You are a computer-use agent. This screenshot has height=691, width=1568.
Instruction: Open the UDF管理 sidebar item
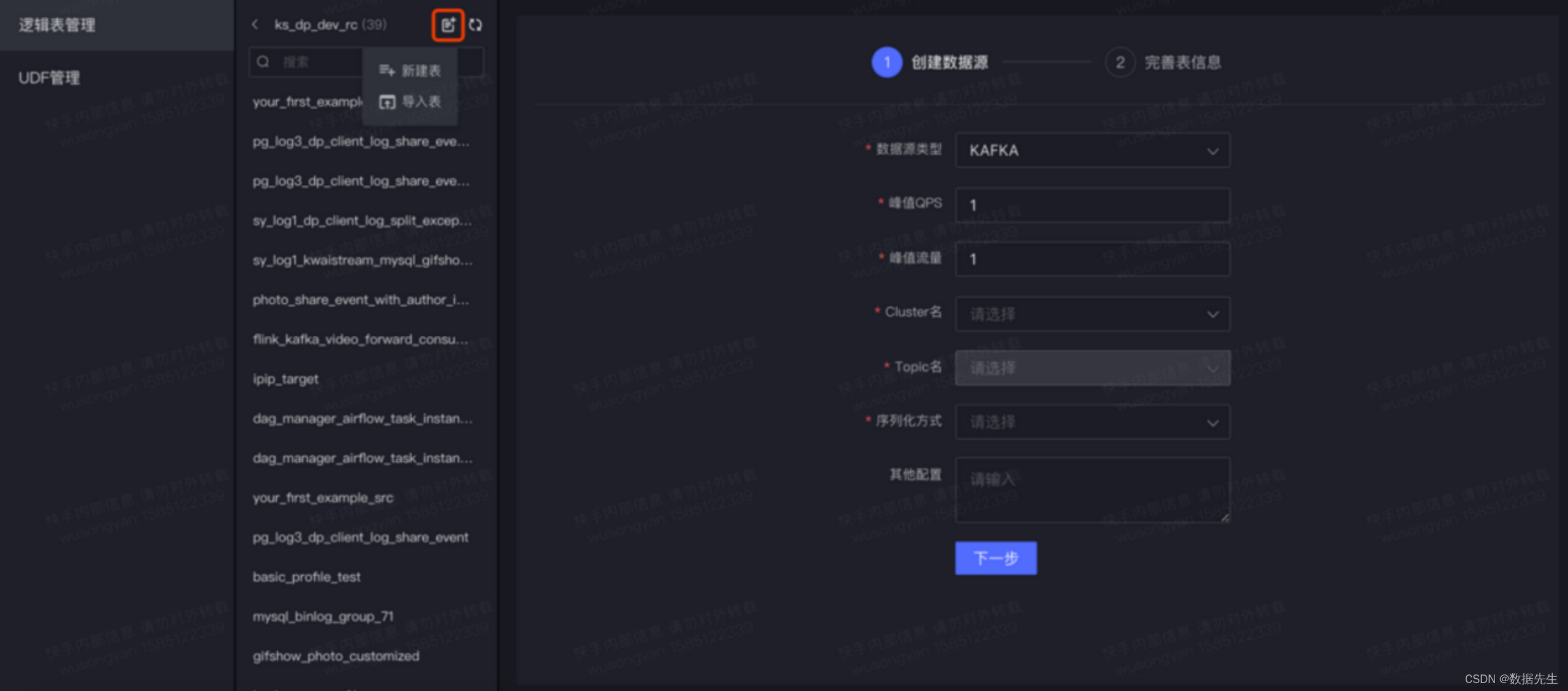[49, 78]
